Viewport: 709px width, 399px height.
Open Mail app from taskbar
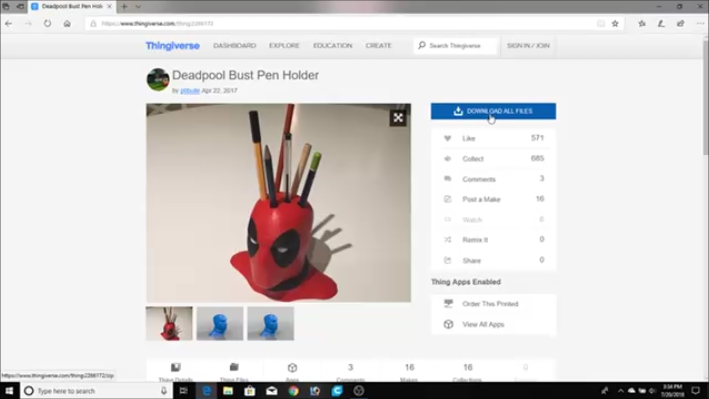tap(271, 391)
